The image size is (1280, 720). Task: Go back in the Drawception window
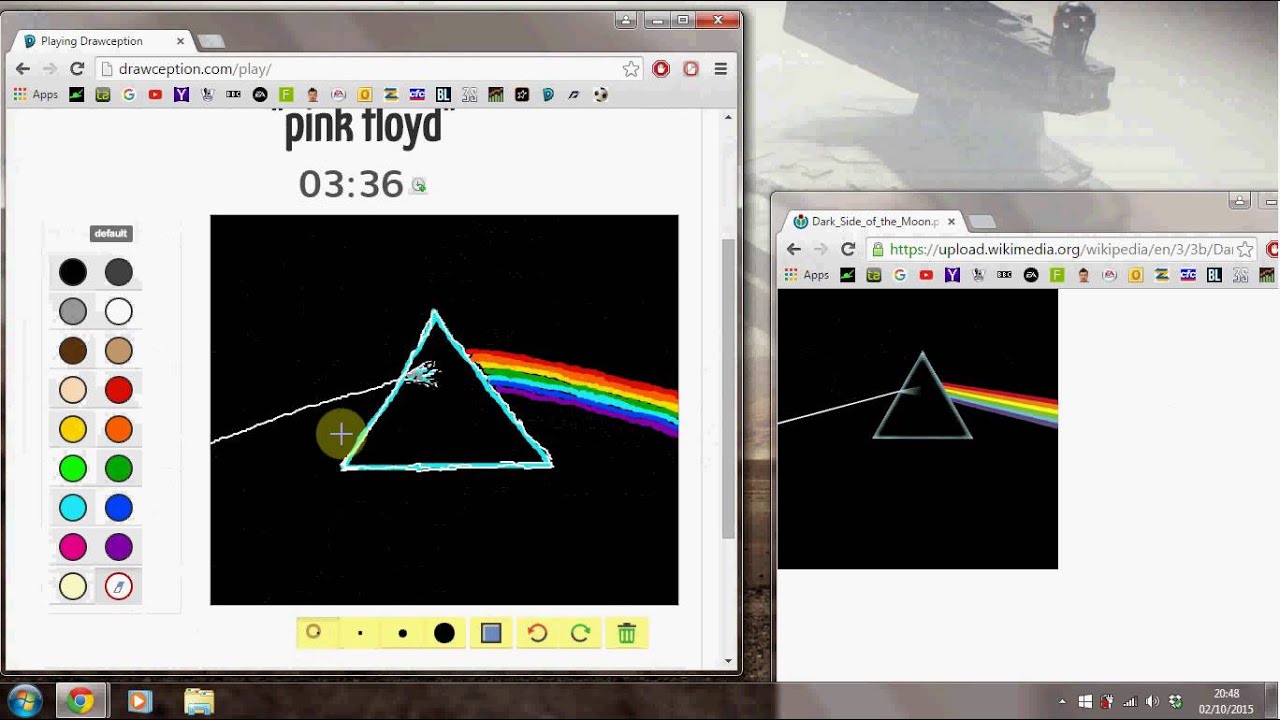pyautogui.click(x=23, y=69)
